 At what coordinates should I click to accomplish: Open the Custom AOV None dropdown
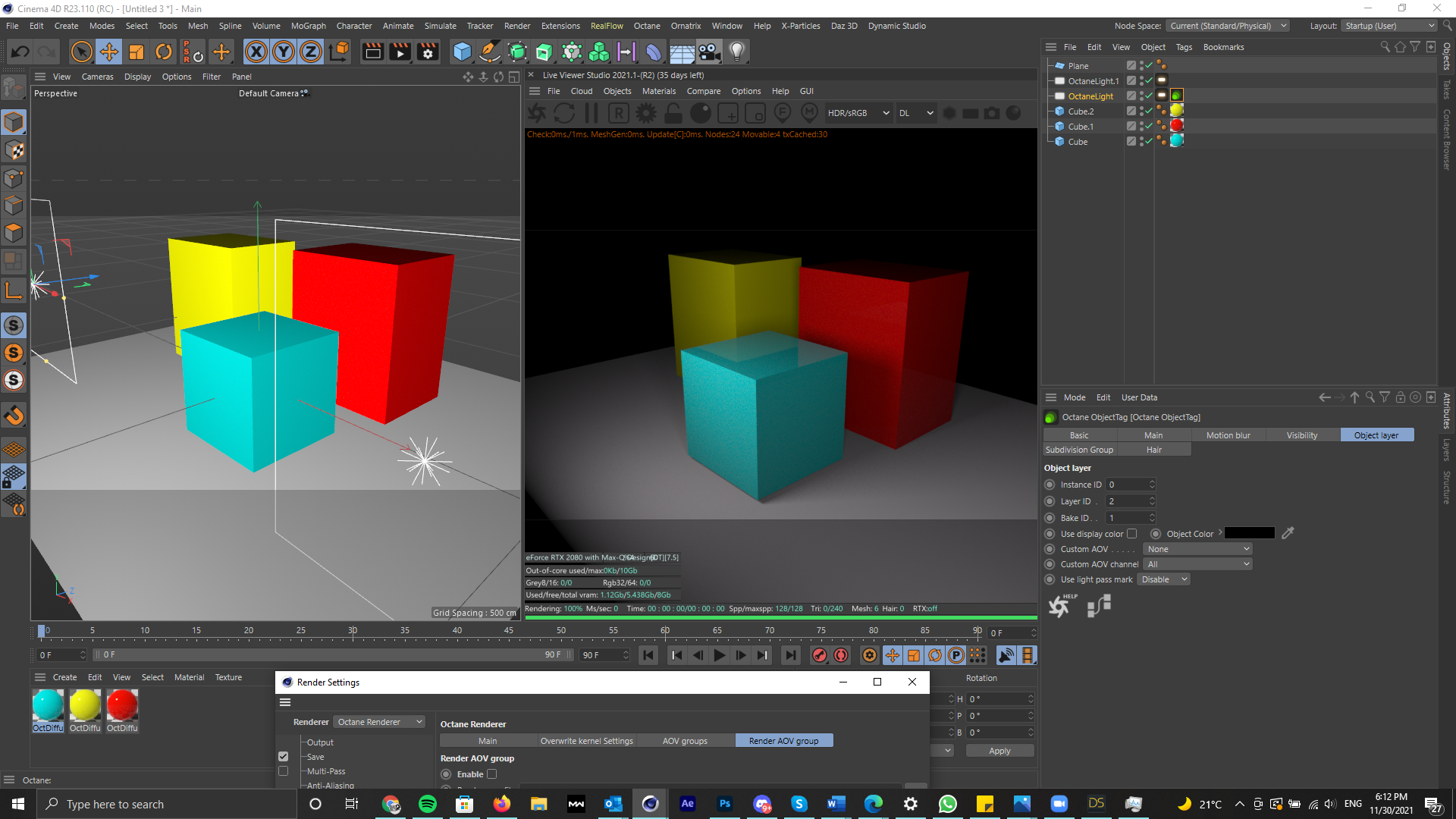1197,549
